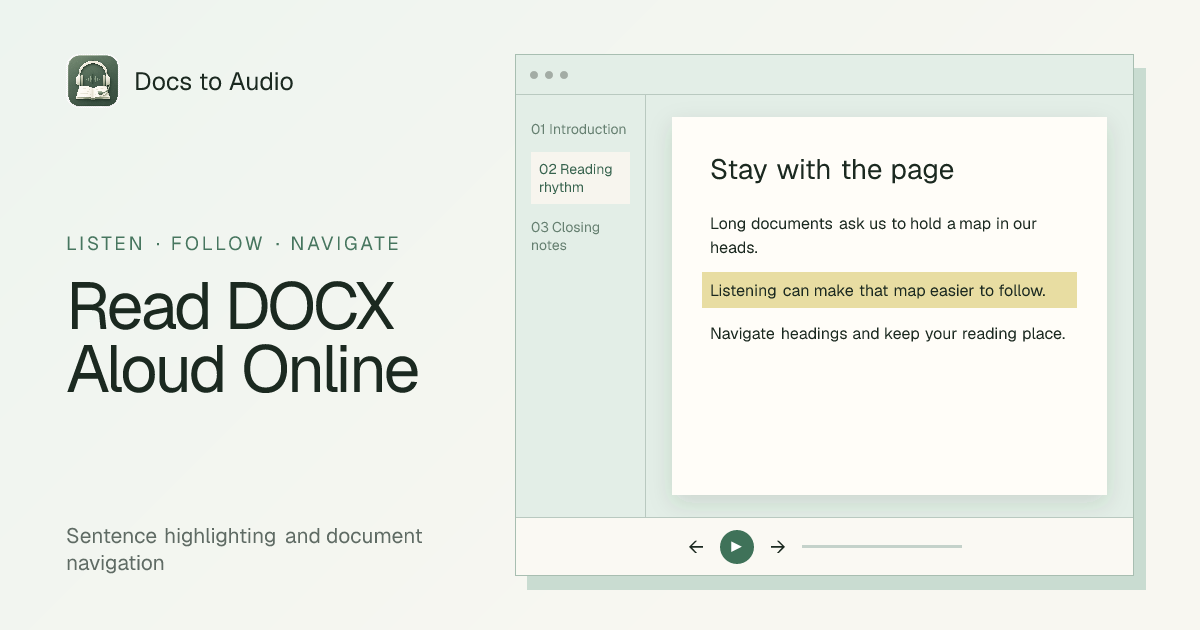Click the 'Stay with the page' heading
Image resolution: width=1200 pixels, height=630 pixels.
tap(832, 170)
